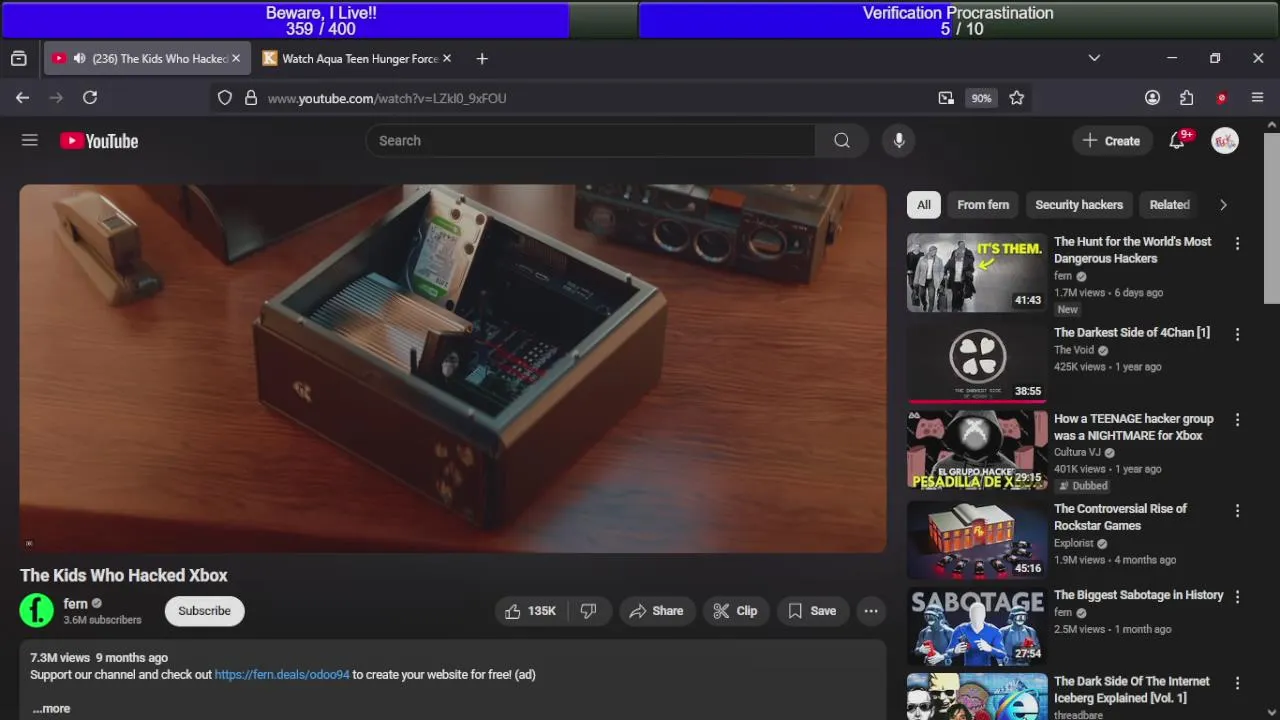
Task: Open options for Dark Side Of The Internet video
Action: 1237,684
